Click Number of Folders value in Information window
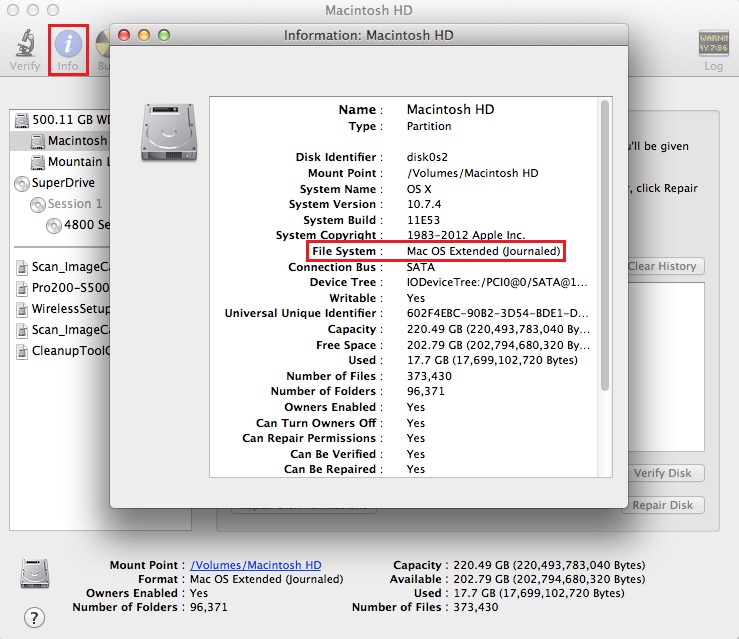 pos(426,391)
